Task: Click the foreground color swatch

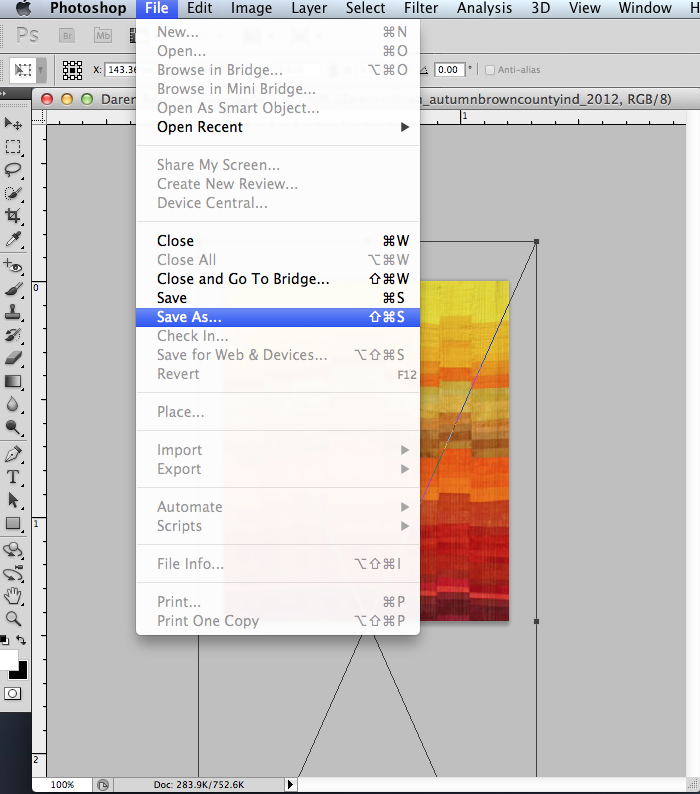Action: 9,660
